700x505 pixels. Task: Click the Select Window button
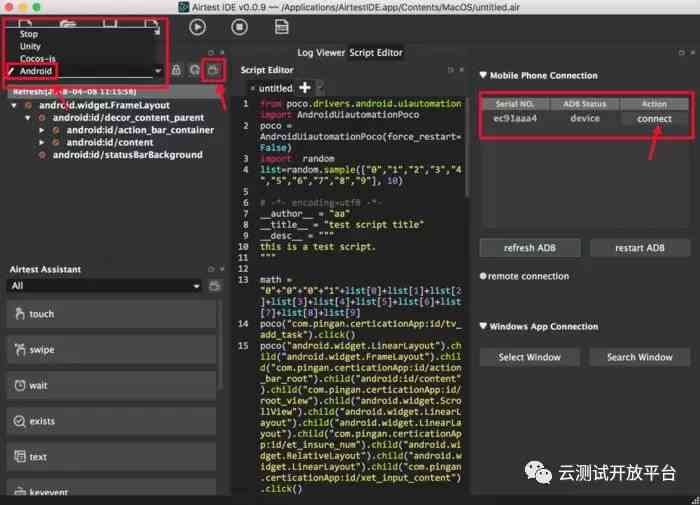[x=530, y=357]
